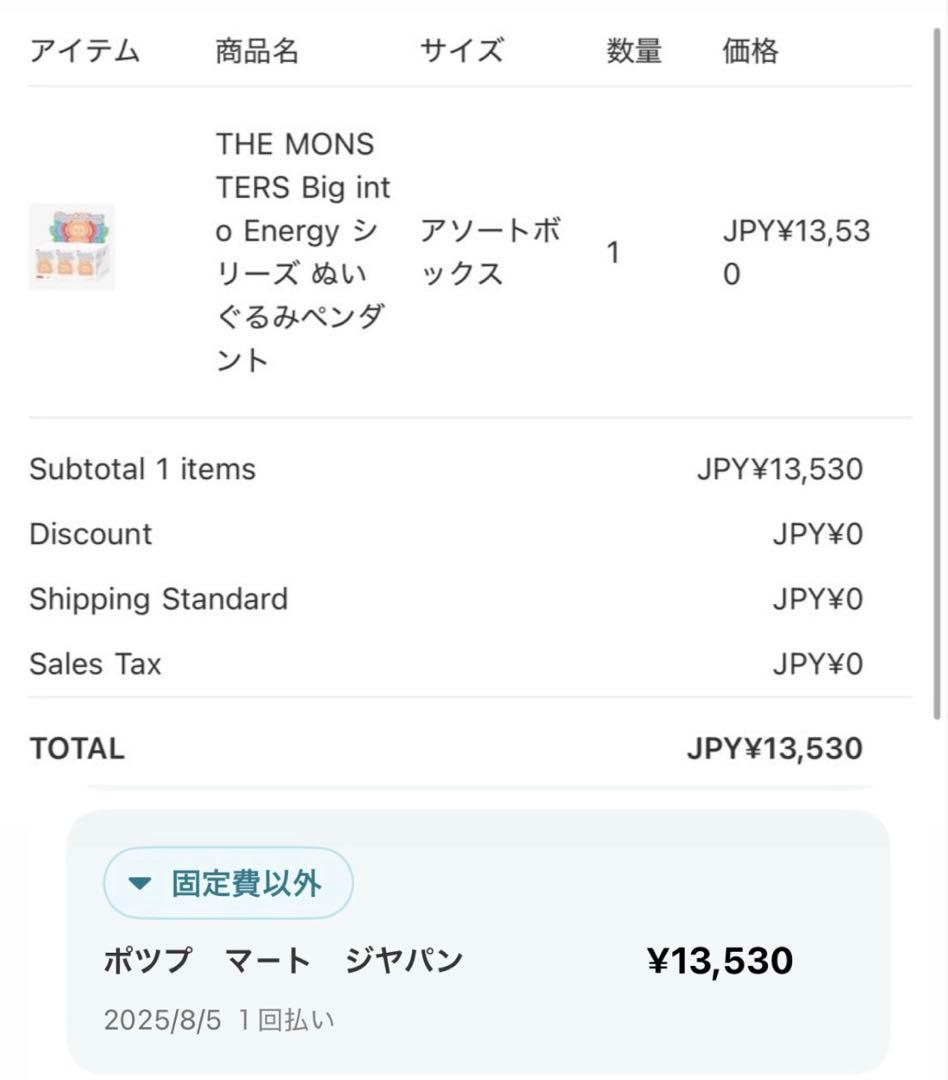Expand the 固定費以外 category dropdown
This screenshot has width=948, height=1080.
[228, 883]
